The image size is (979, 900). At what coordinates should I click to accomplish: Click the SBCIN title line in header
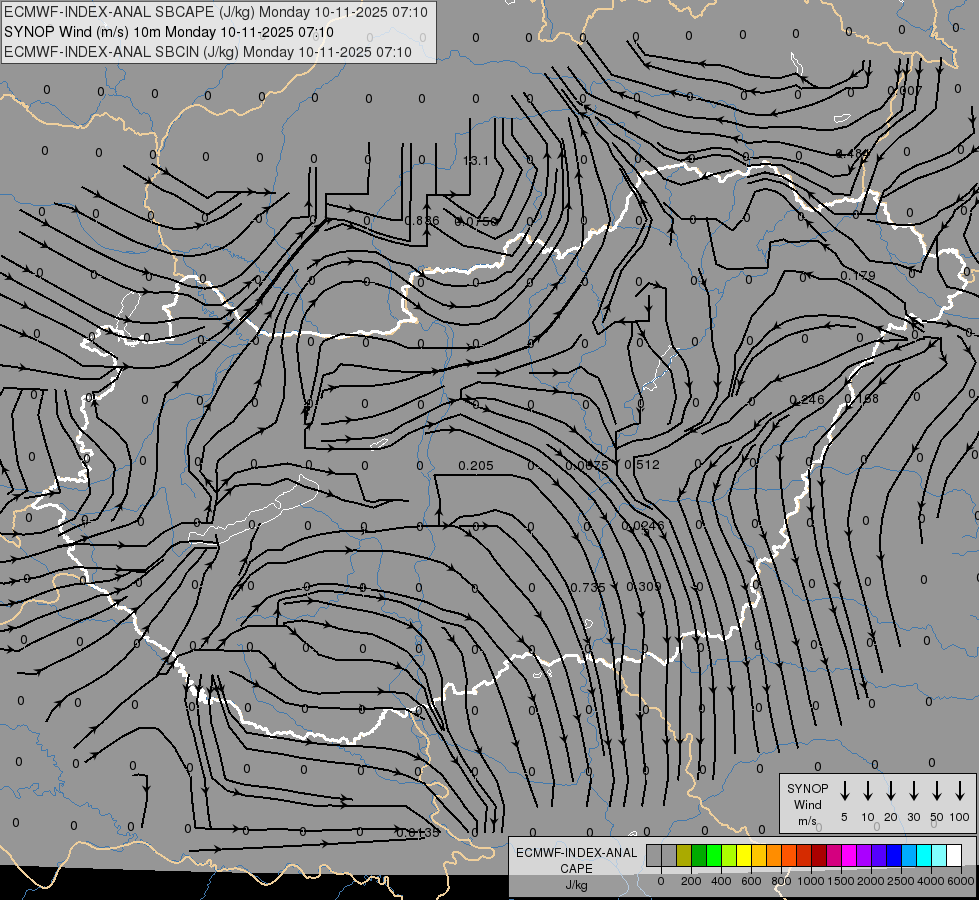(208, 52)
